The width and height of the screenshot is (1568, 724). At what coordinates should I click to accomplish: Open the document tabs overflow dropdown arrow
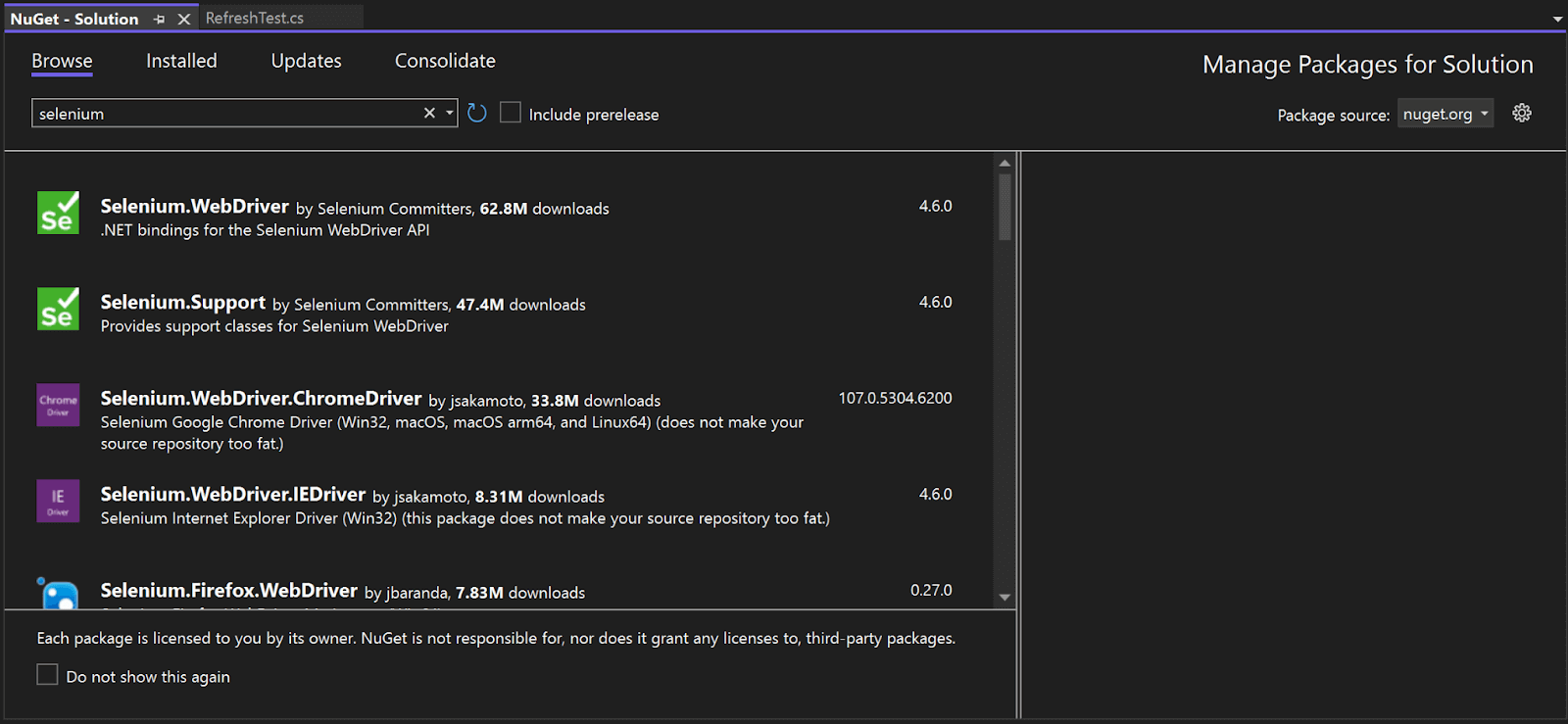point(1557,20)
